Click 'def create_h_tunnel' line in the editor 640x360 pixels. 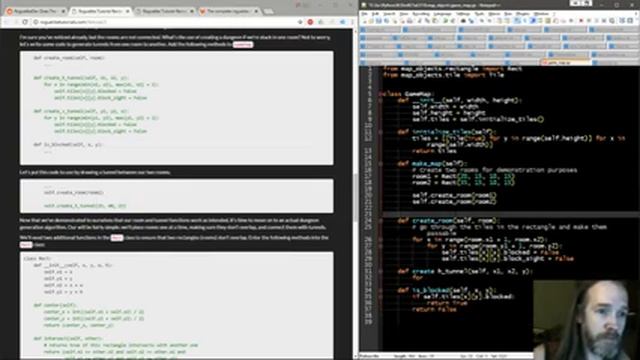465,271
